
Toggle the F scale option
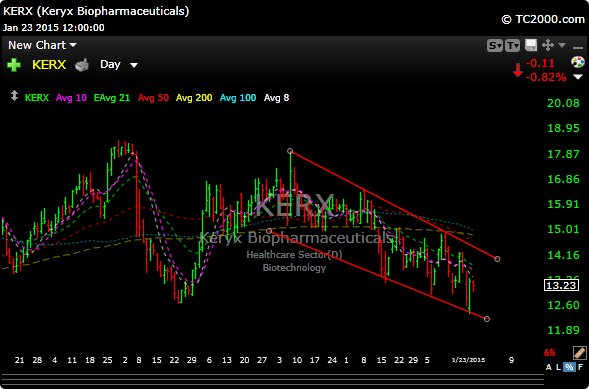[581, 367]
